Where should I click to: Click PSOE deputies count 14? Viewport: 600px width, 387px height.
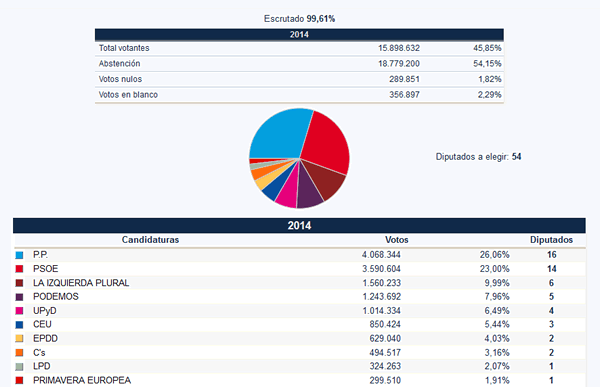click(x=551, y=269)
